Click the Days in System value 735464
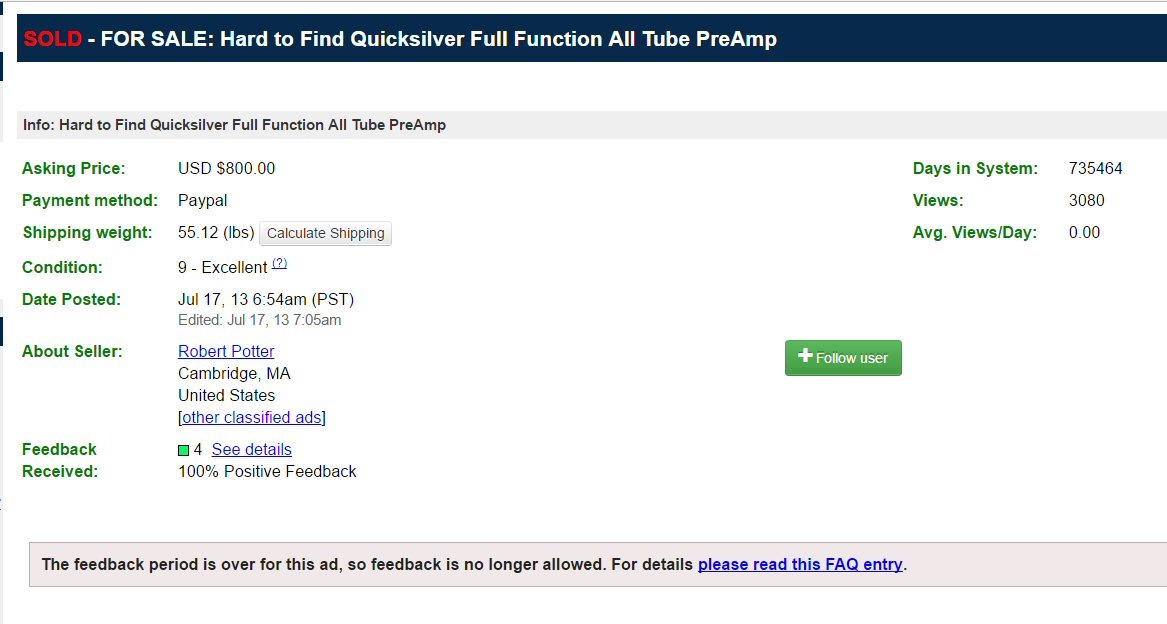This screenshot has height=624, width=1167. 1095,168
